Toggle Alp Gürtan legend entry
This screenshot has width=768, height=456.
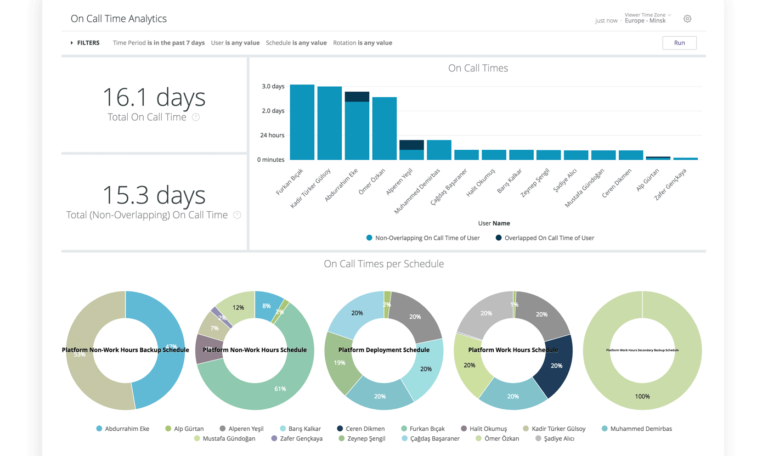185,429
